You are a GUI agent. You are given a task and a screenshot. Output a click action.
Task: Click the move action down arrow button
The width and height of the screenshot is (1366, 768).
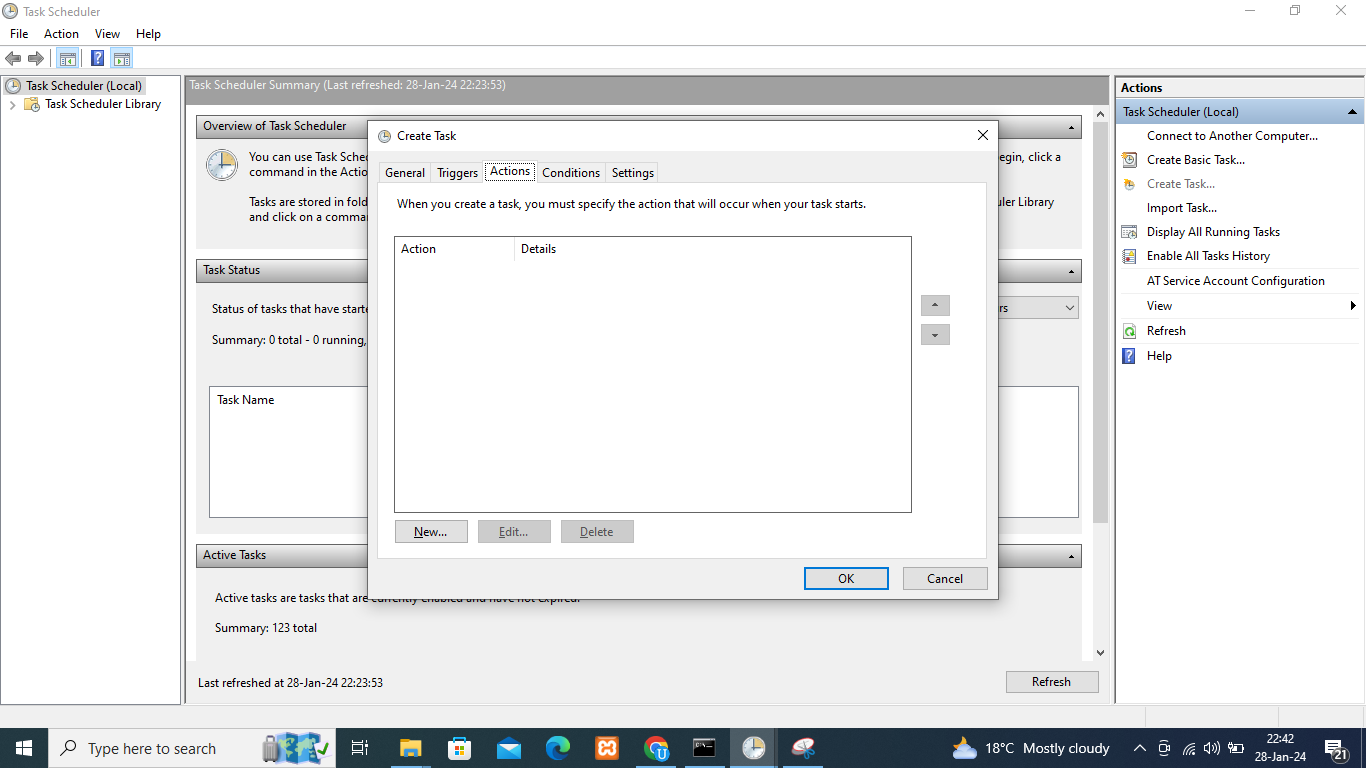point(935,335)
